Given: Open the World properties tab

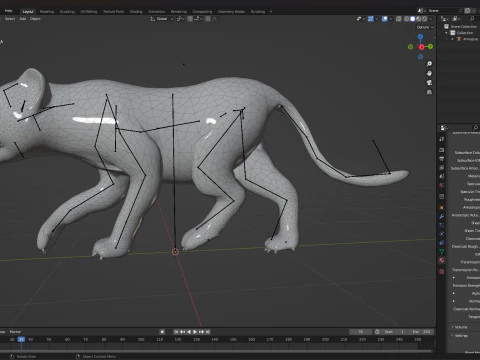Looking at the screenshot, I should click(442, 185).
